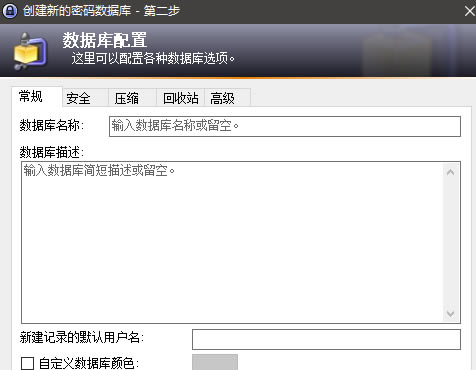Click the 数据库名称 label
This screenshot has width=476, height=370.
(52, 126)
